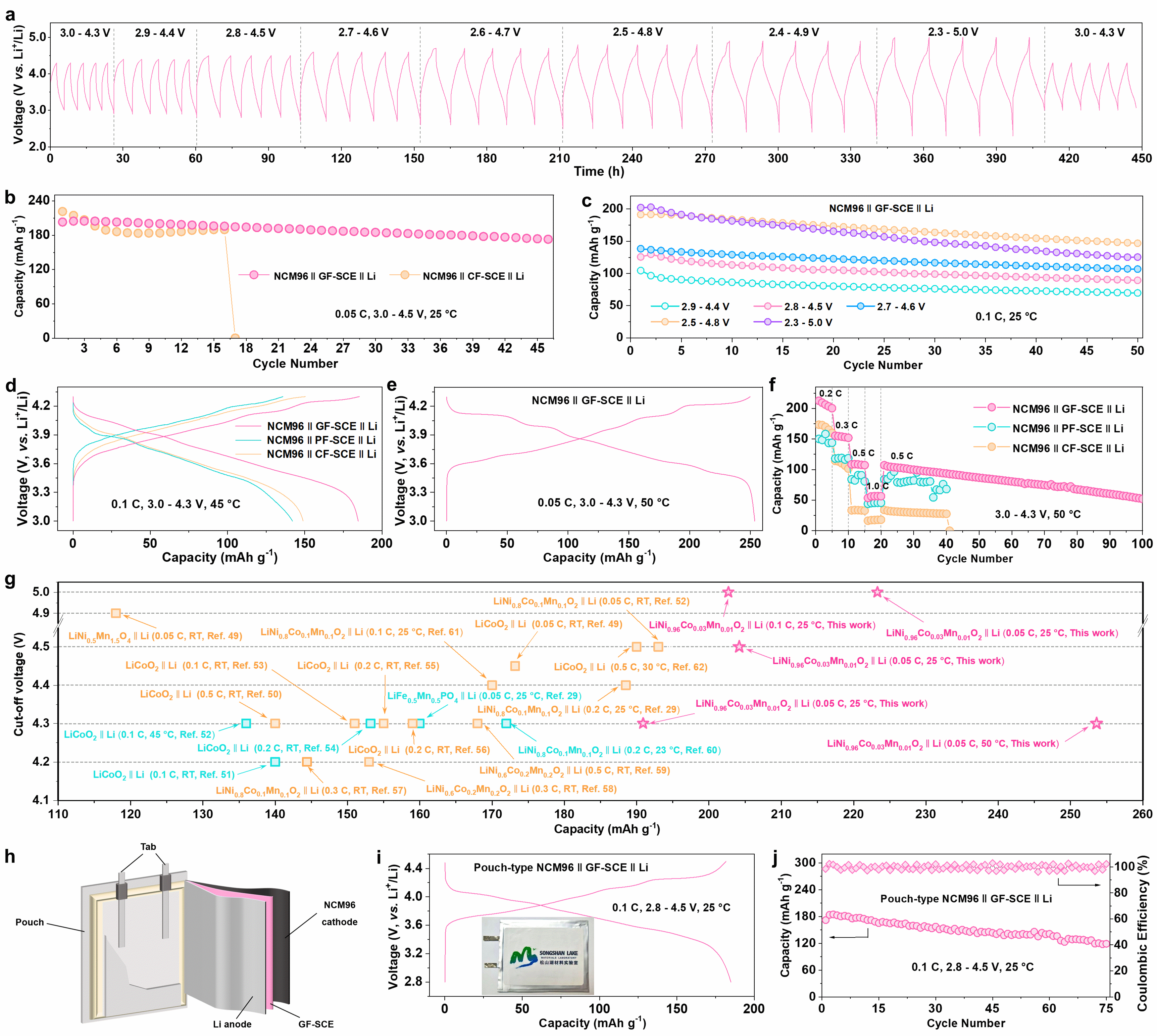Click the "Coulombic Efficiency (%)" axis title
The image size is (1157, 1036).
(1142, 933)
